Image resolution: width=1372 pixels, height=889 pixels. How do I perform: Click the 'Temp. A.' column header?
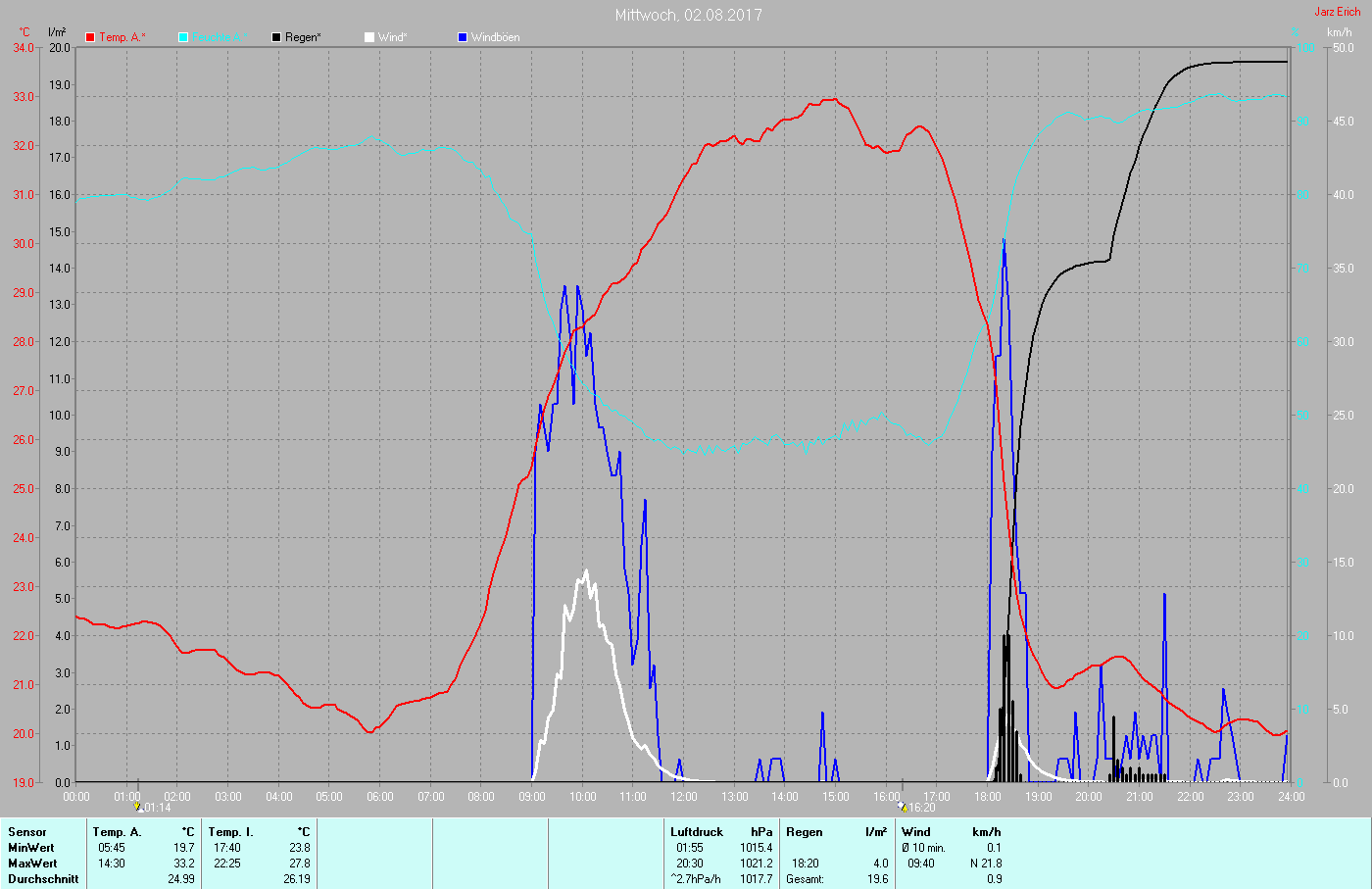coord(118,832)
